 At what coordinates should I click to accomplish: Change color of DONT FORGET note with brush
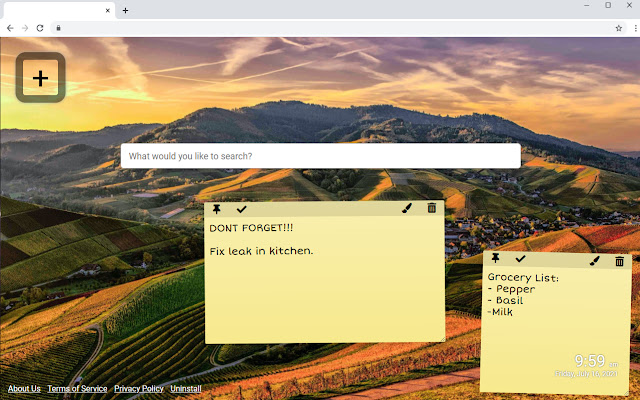407,208
